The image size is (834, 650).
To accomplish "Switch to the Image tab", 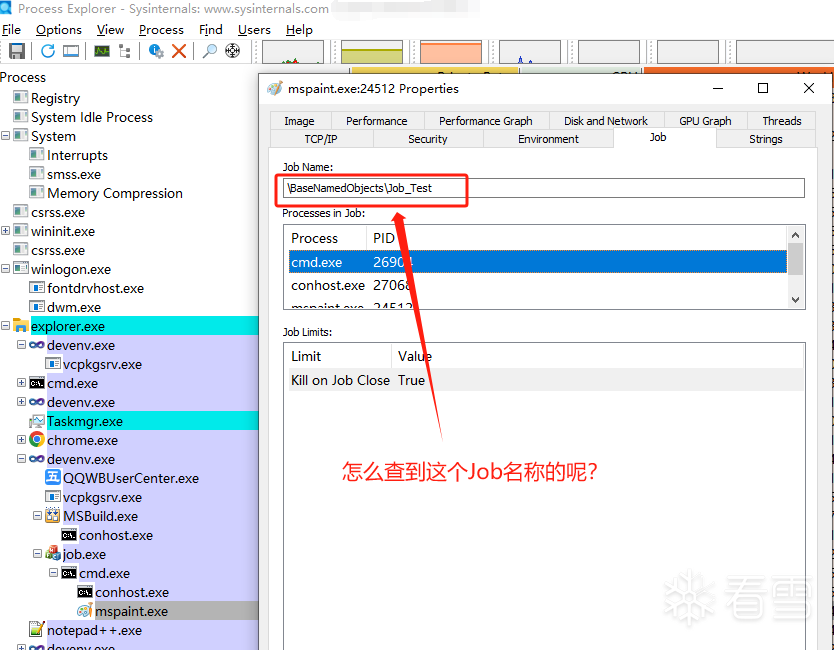I will coord(299,121).
